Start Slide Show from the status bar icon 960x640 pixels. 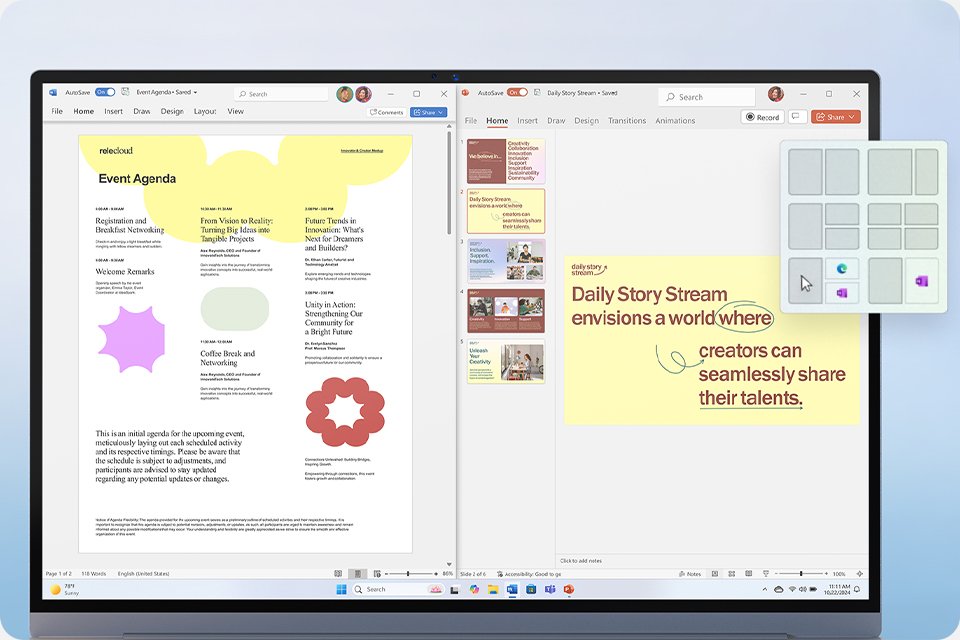pyautogui.click(x=766, y=573)
